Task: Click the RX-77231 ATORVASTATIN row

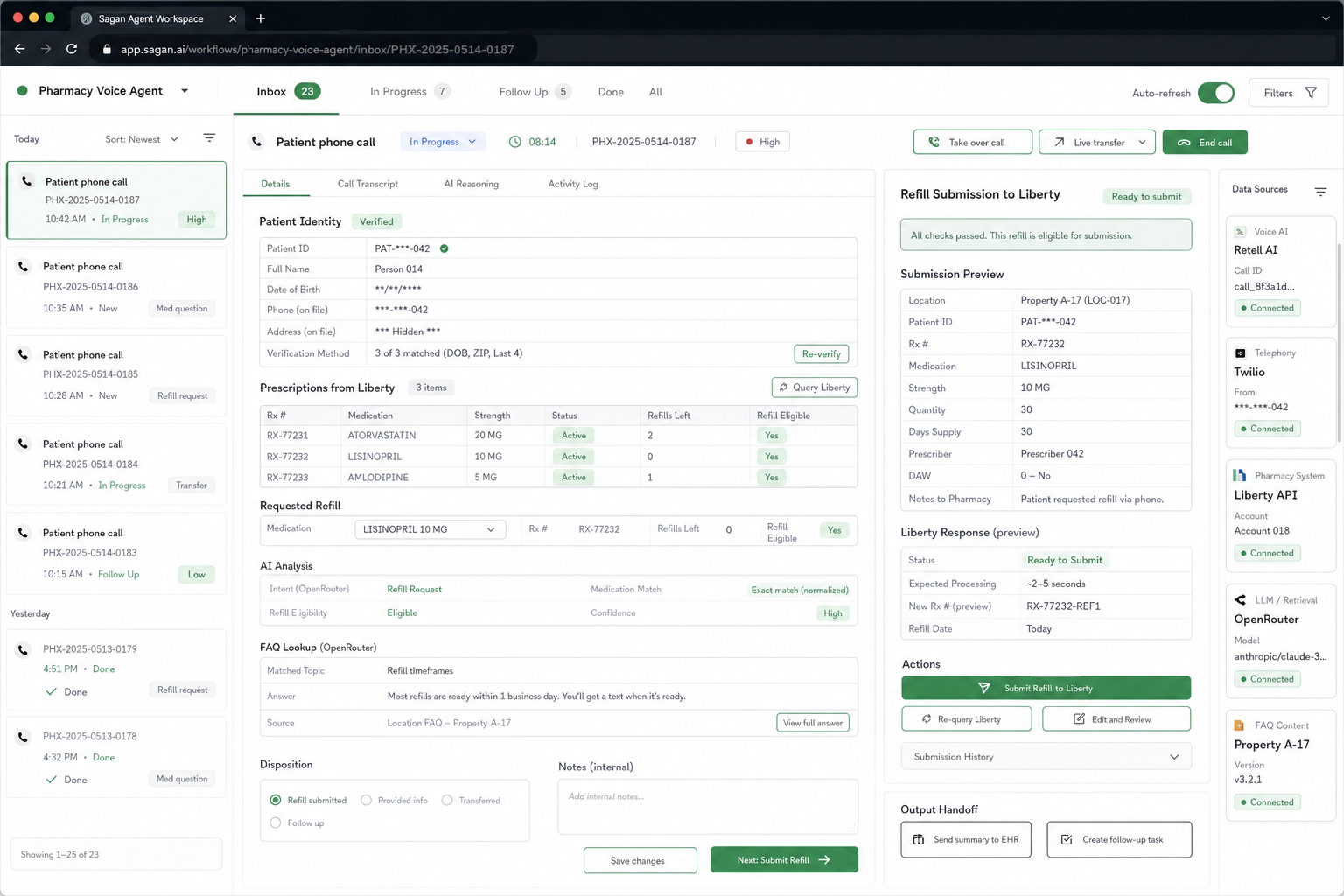Action: tap(557, 435)
